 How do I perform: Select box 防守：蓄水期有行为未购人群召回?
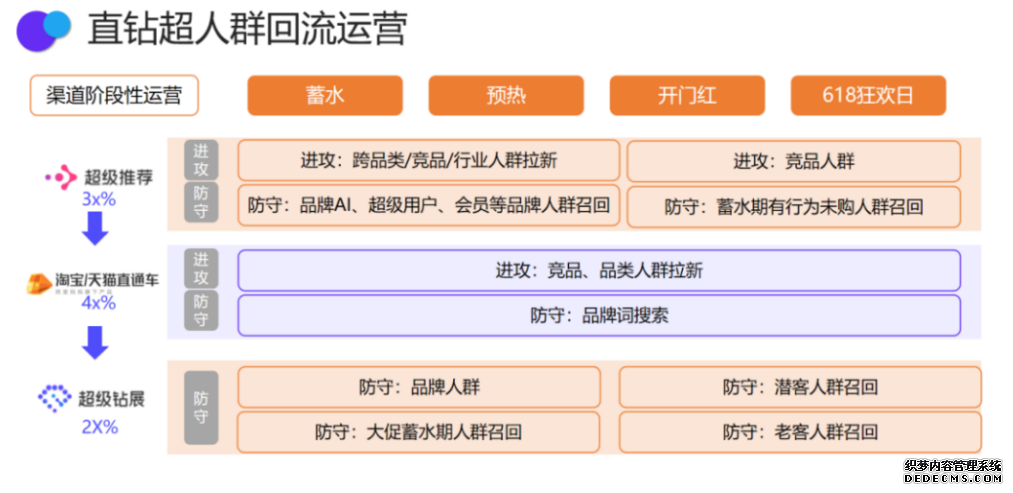pyautogui.click(x=794, y=206)
